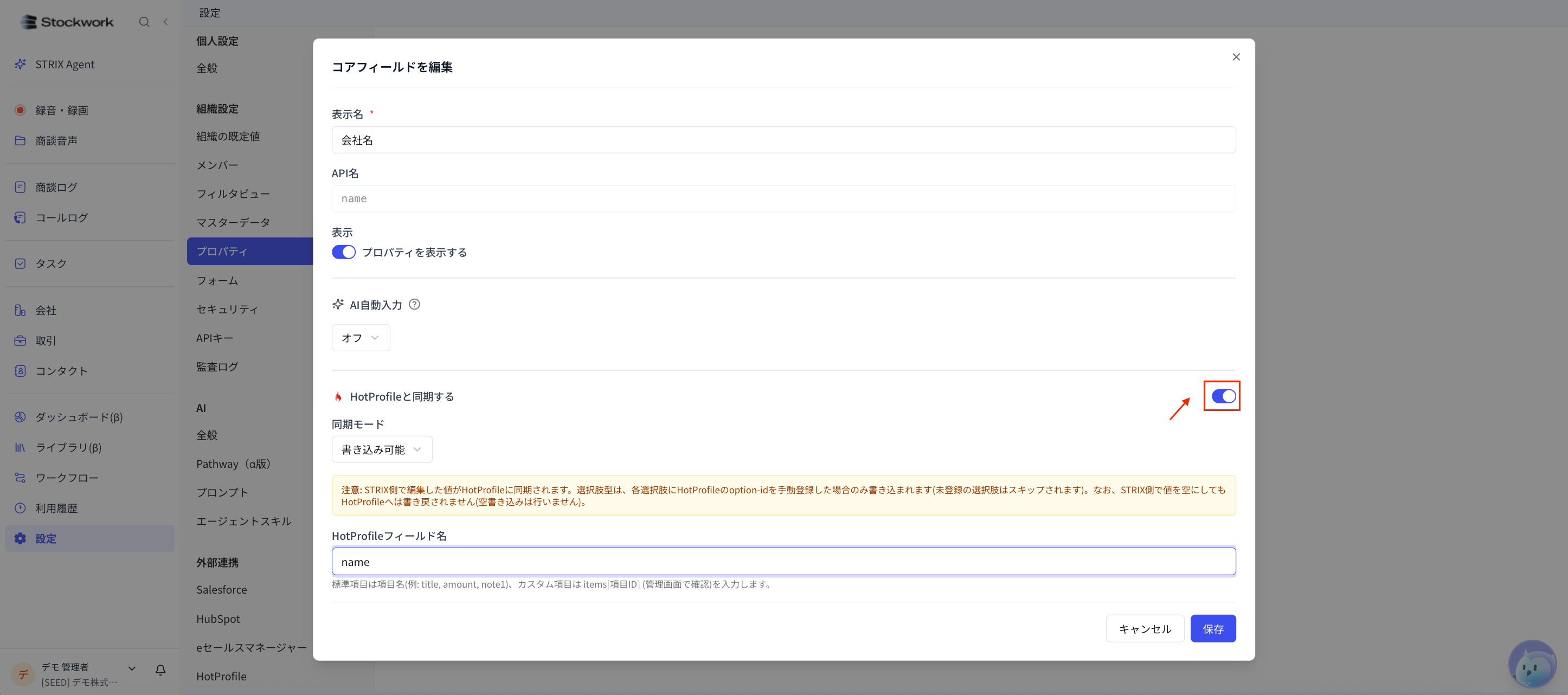Image resolution: width=1568 pixels, height=695 pixels.
Task: Open the sidebar search icon
Action: [144, 22]
